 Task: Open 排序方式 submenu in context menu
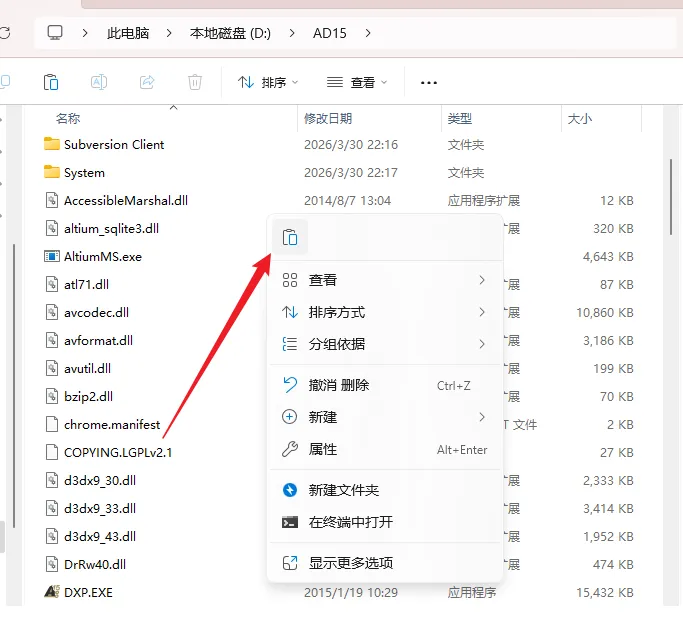[385, 312]
